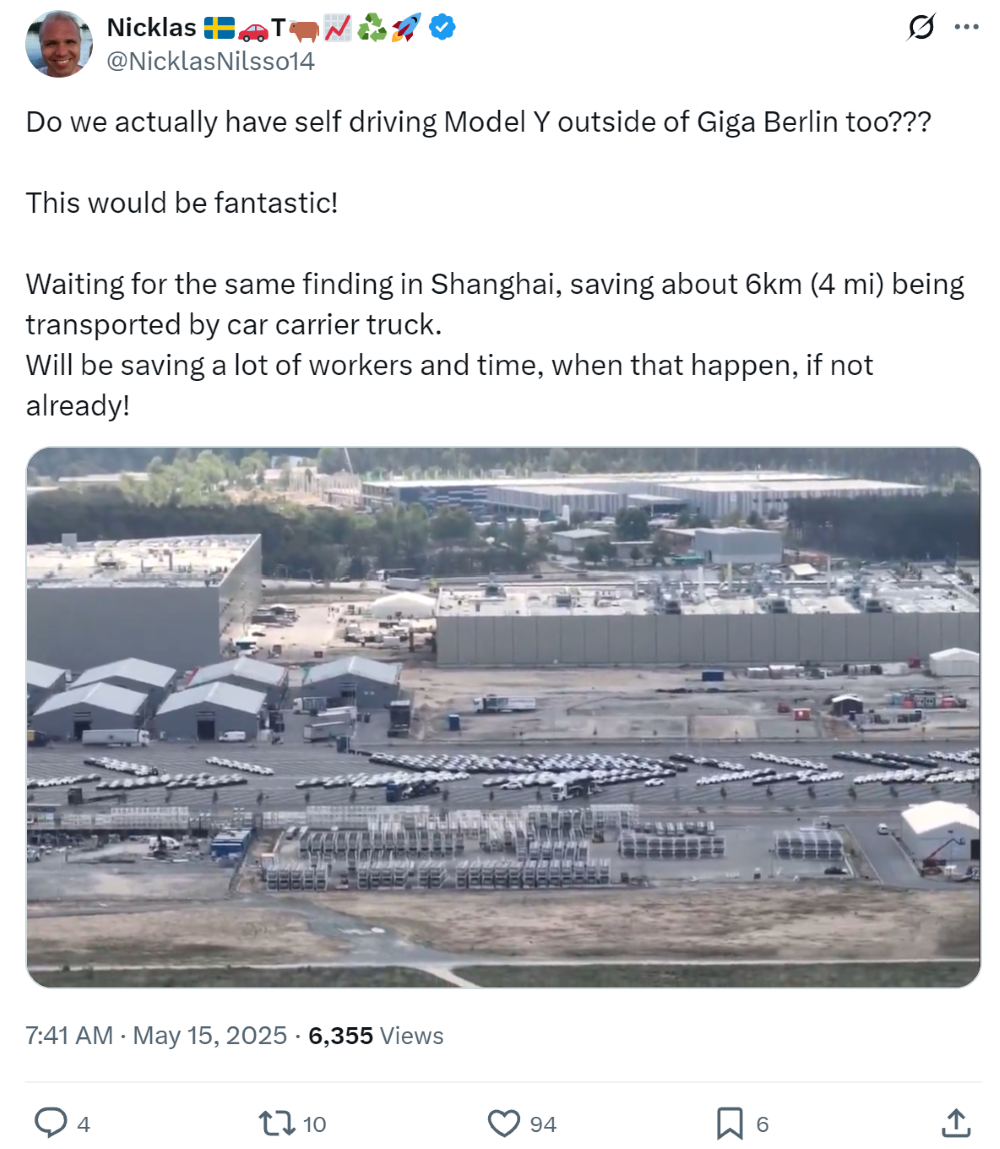1000x1149 pixels.
Task: Visit the @NicklasNilsso14 handle link
Action: [x=211, y=61]
